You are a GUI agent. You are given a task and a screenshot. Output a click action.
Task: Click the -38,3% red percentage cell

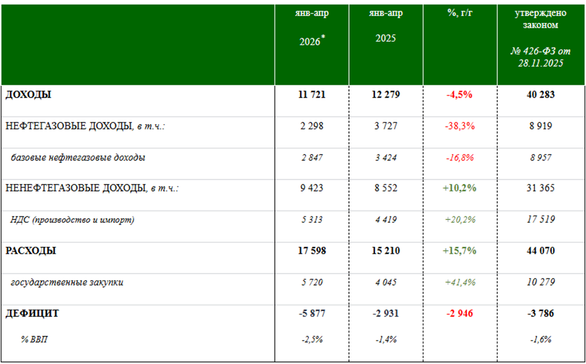(x=460, y=126)
